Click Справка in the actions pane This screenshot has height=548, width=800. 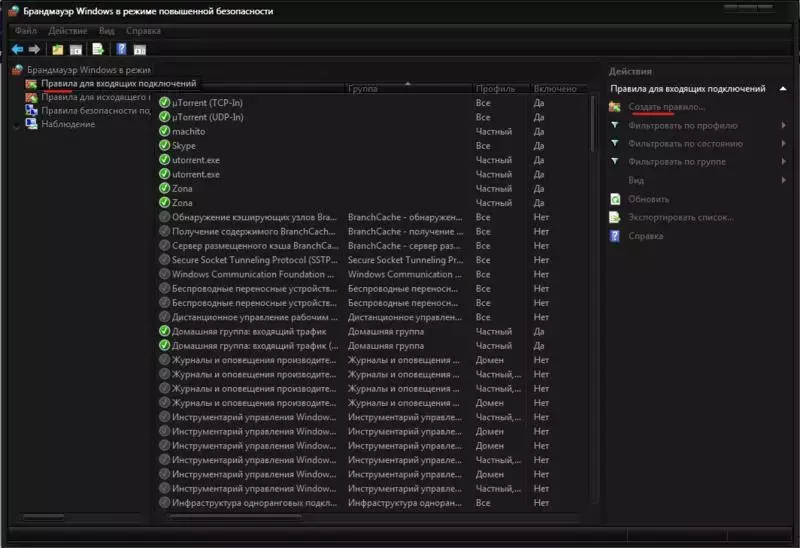[645, 236]
